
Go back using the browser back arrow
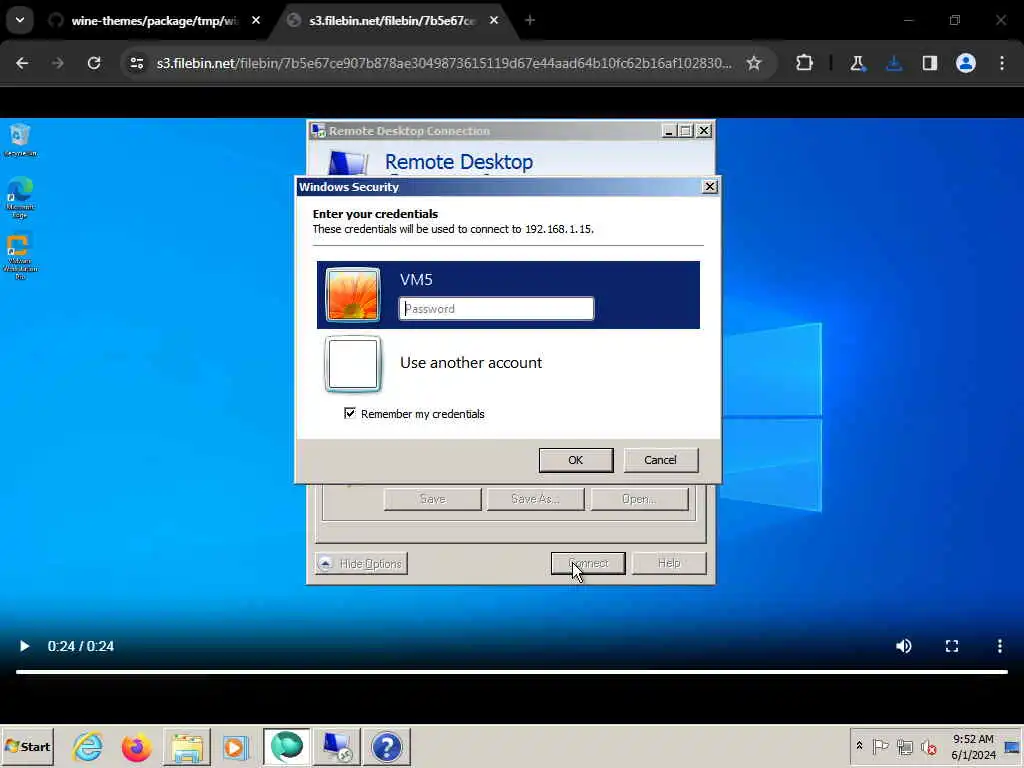point(22,63)
